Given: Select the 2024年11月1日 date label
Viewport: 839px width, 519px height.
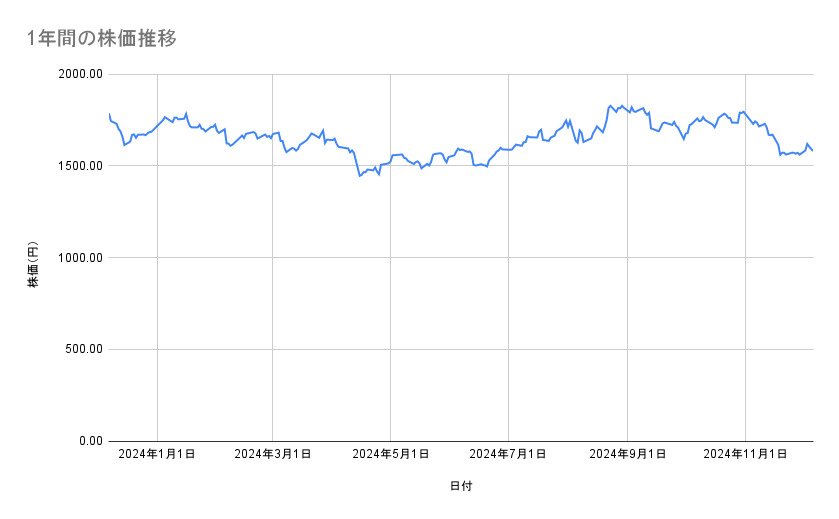Looking at the screenshot, I should pos(744,454).
